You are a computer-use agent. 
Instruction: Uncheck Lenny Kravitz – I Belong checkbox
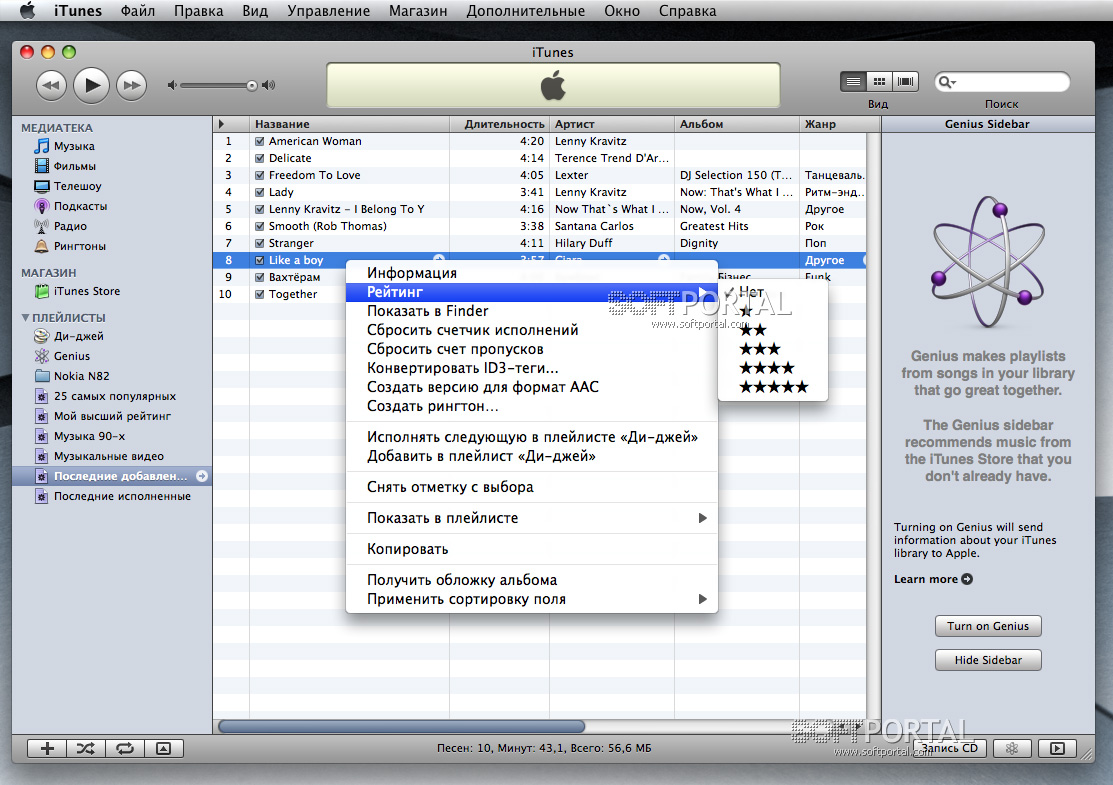point(260,209)
